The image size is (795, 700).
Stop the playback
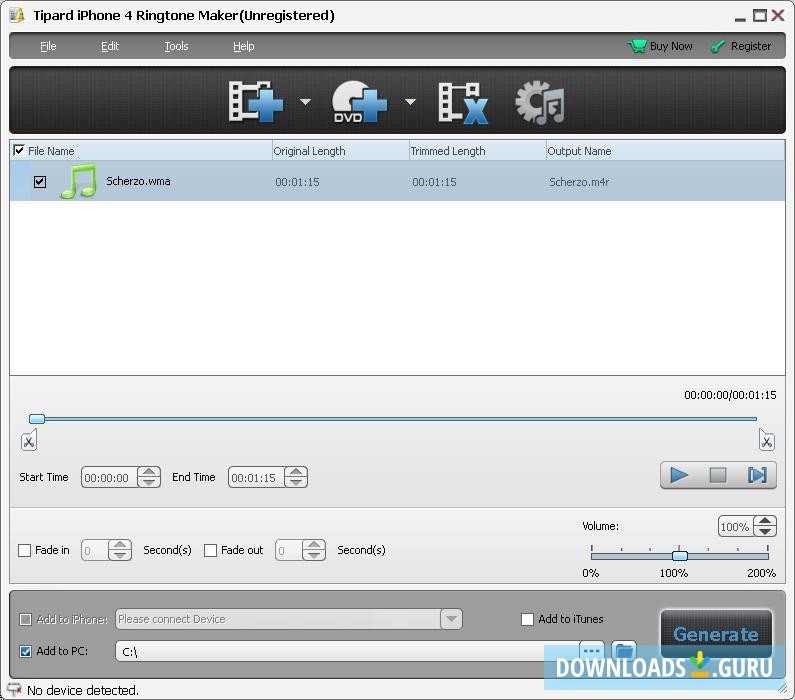click(x=717, y=475)
